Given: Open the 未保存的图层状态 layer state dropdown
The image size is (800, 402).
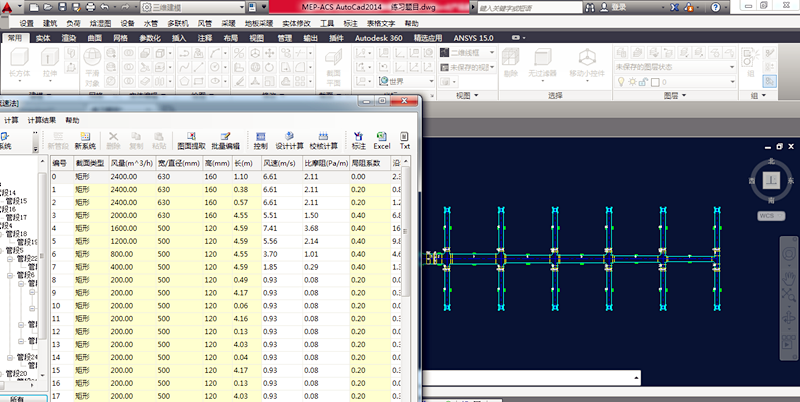Looking at the screenshot, I should [x=674, y=67].
